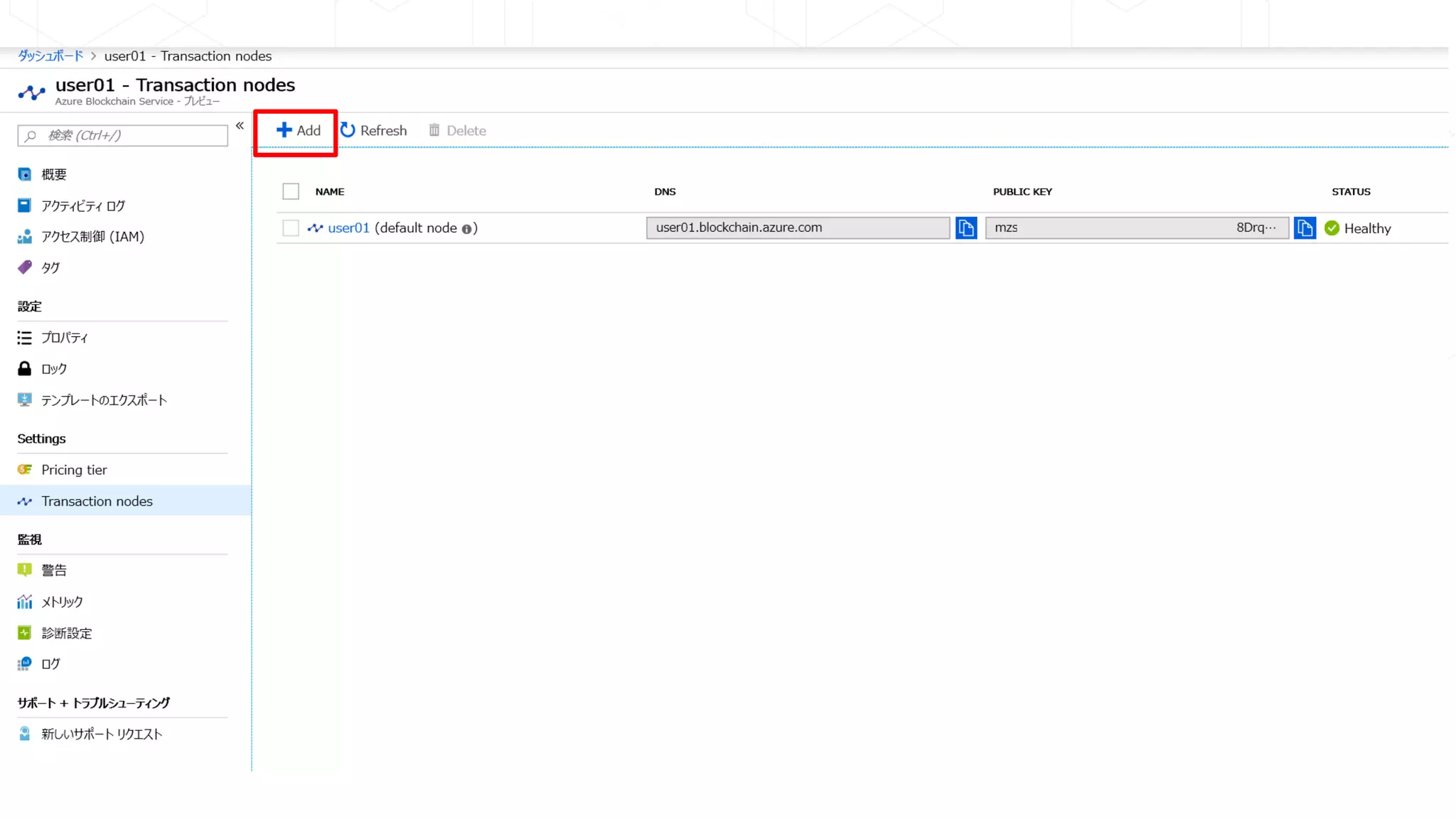
Task: Open the アクティビティ ログ sidebar item
Action: point(82,206)
